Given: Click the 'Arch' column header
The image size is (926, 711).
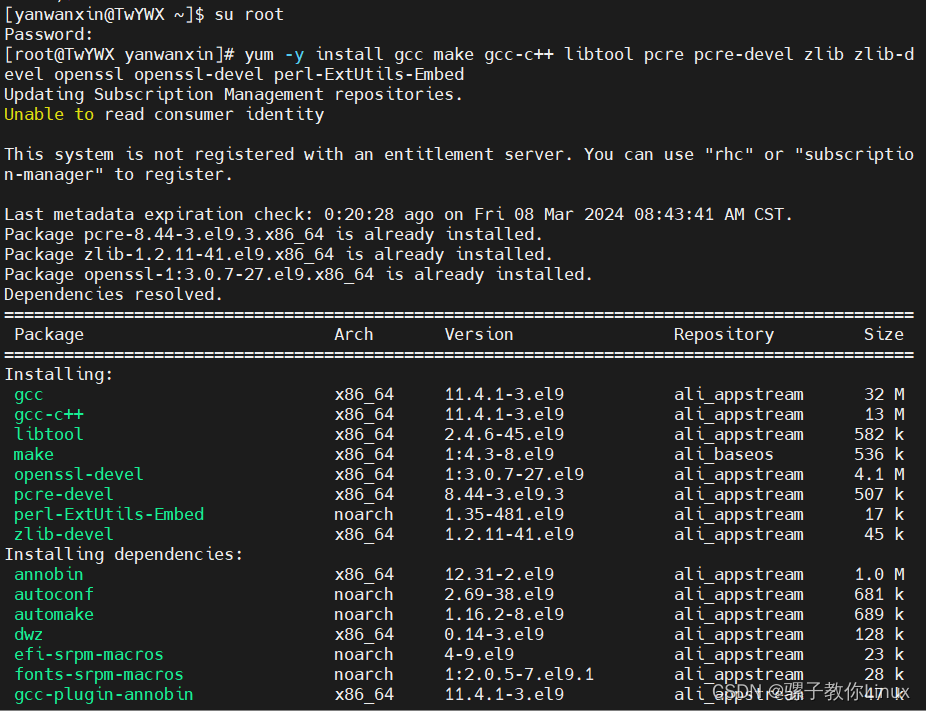Looking at the screenshot, I should tap(354, 334).
